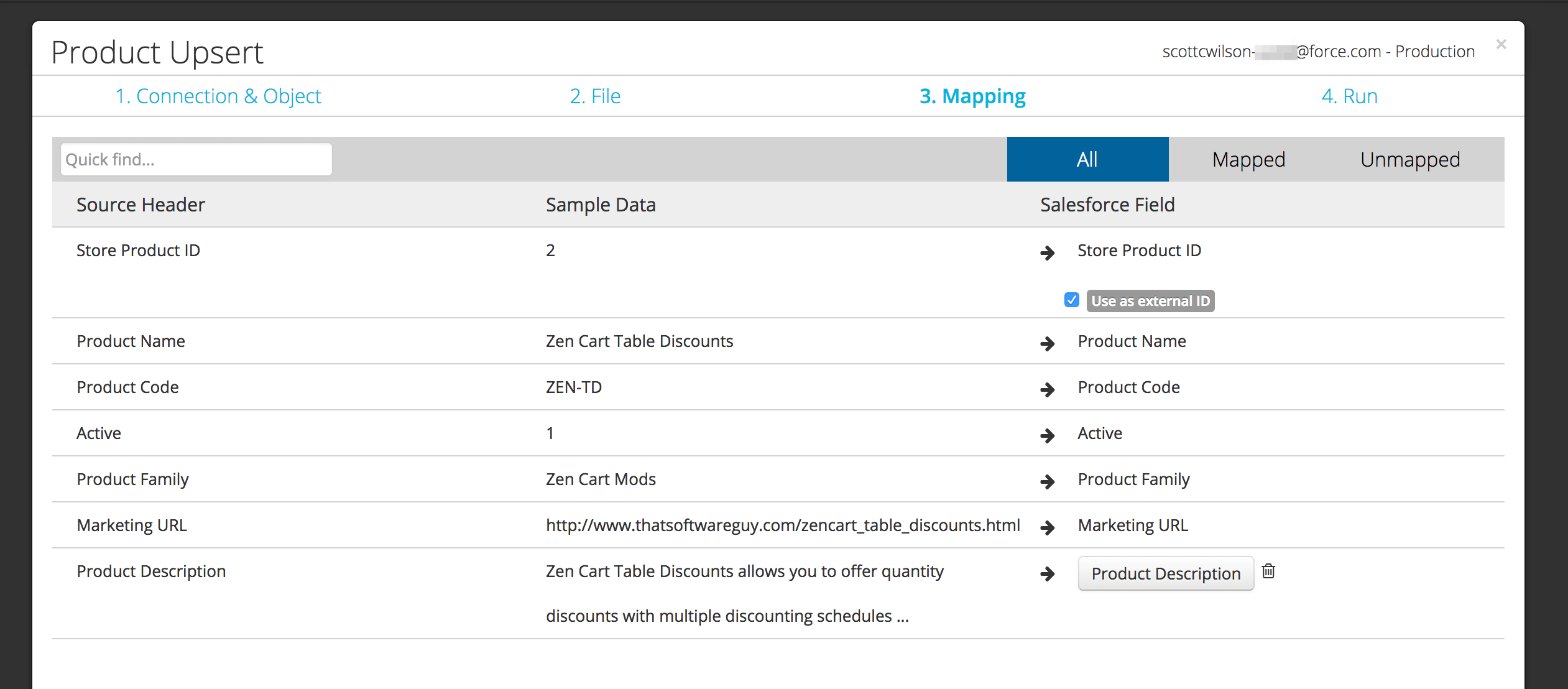Image resolution: width=1568 pixels, height=689 pixels.
Task: Click the Product Code source header
Action: pos(127,387)
